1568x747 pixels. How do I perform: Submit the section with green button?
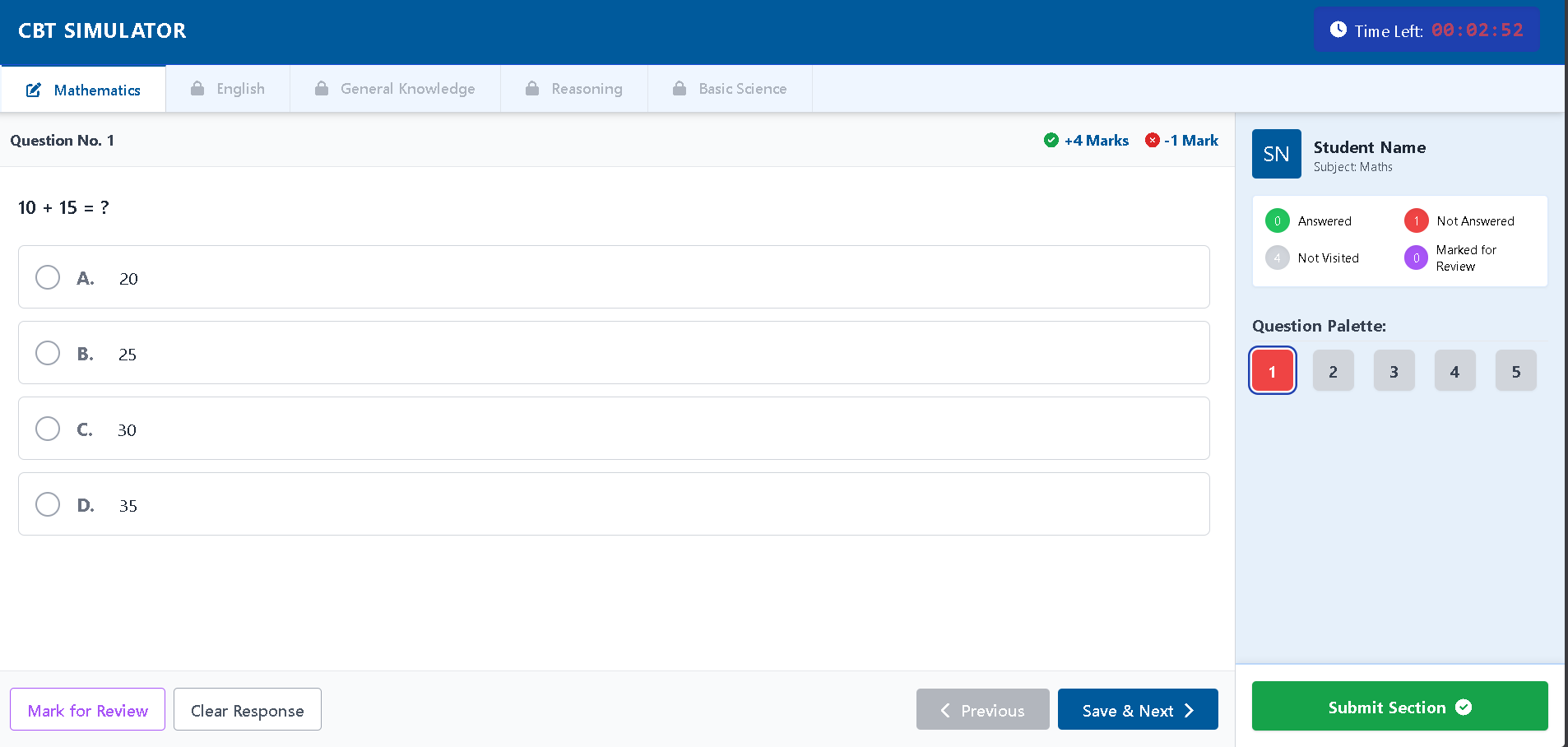coord(1400,706)
